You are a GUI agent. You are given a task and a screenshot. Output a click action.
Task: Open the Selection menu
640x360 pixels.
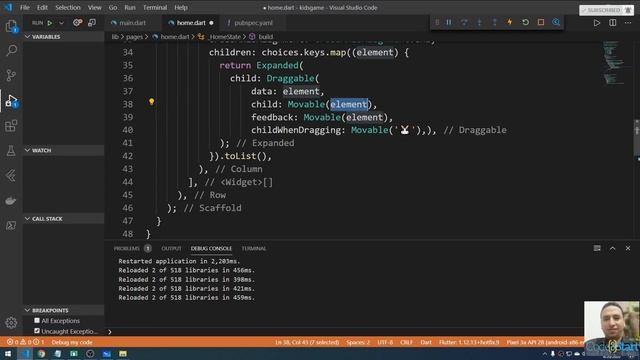pos(68,7)
